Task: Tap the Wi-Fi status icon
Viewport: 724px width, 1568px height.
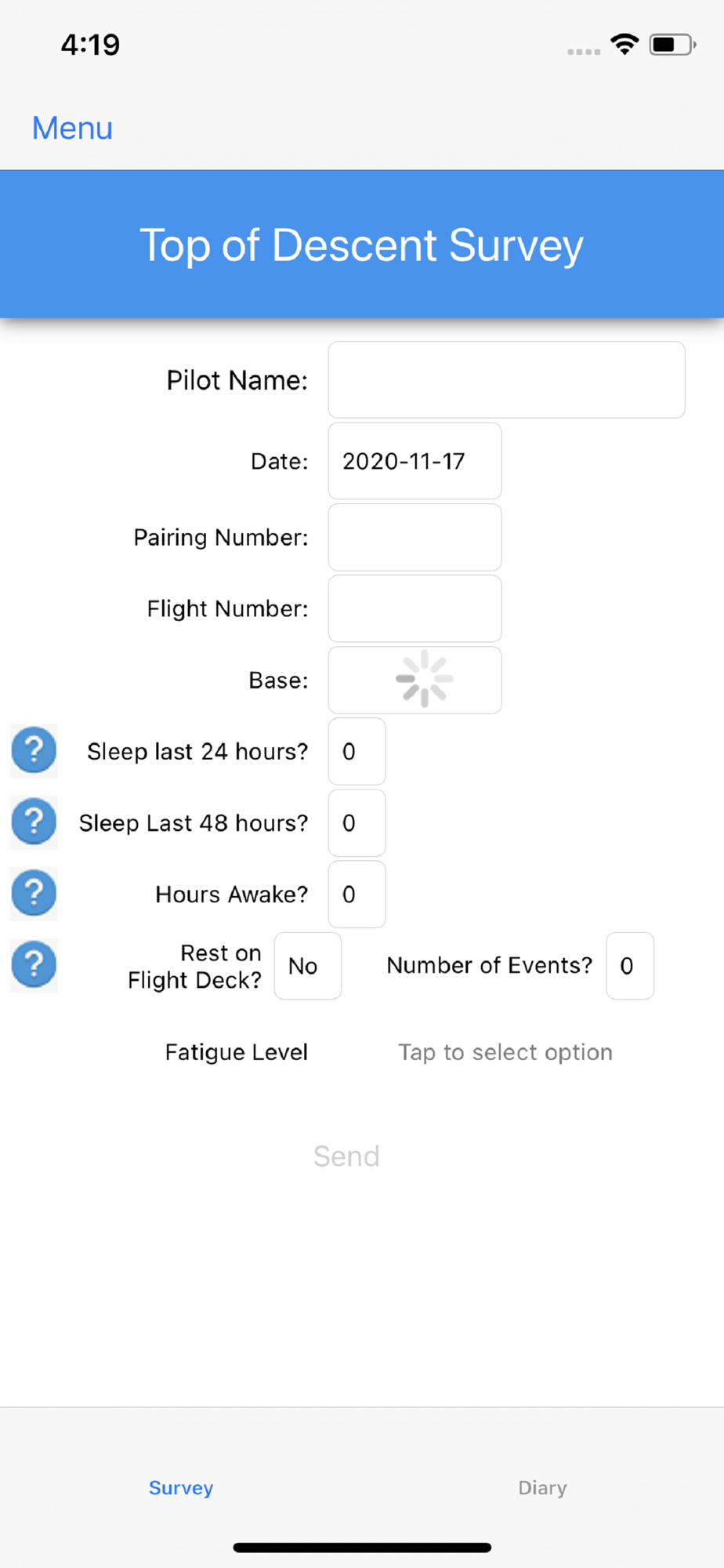Action: coord(624,45)
